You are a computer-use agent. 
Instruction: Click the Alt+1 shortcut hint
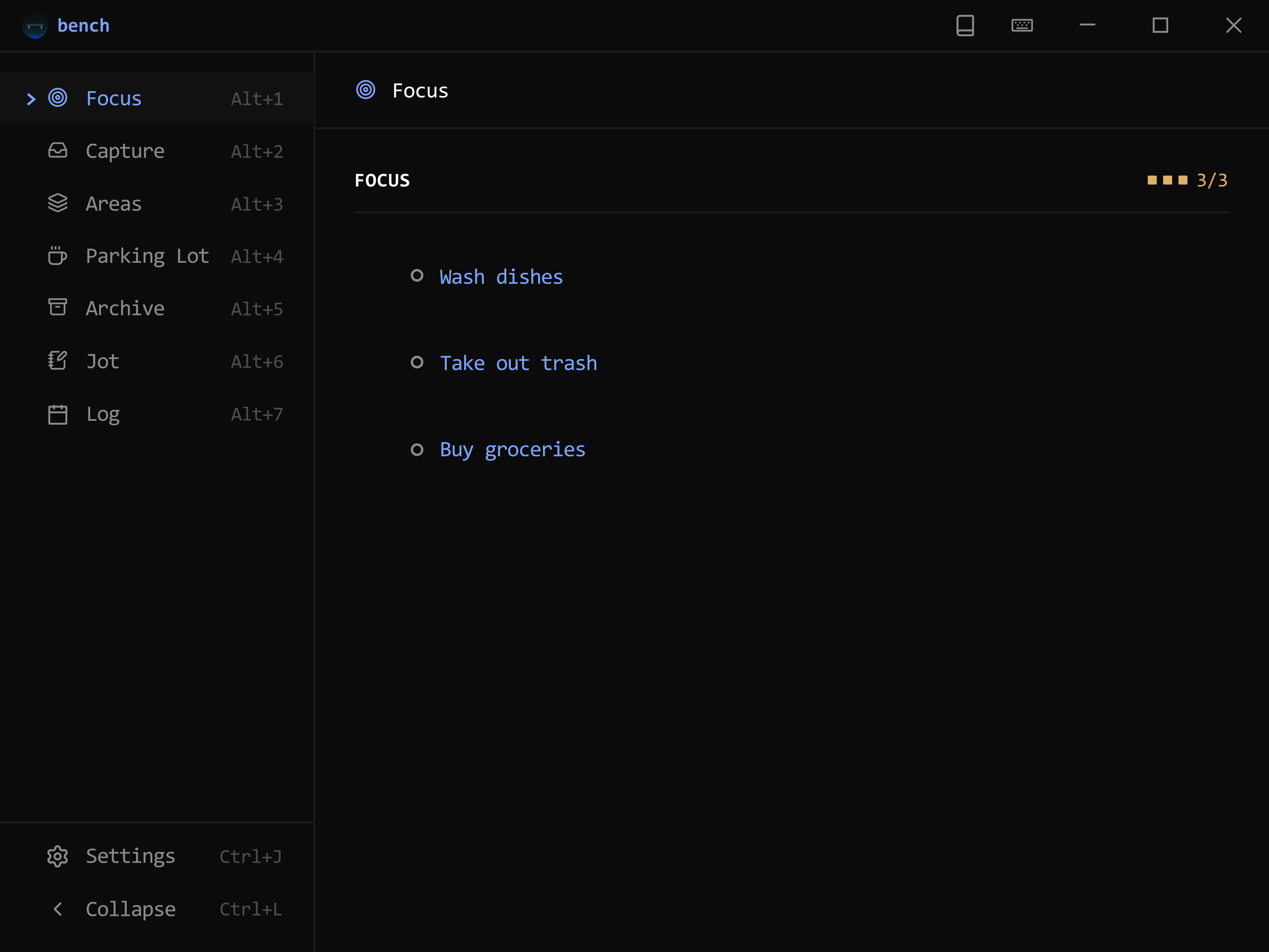pyautogui.click(x=257, y=99)
